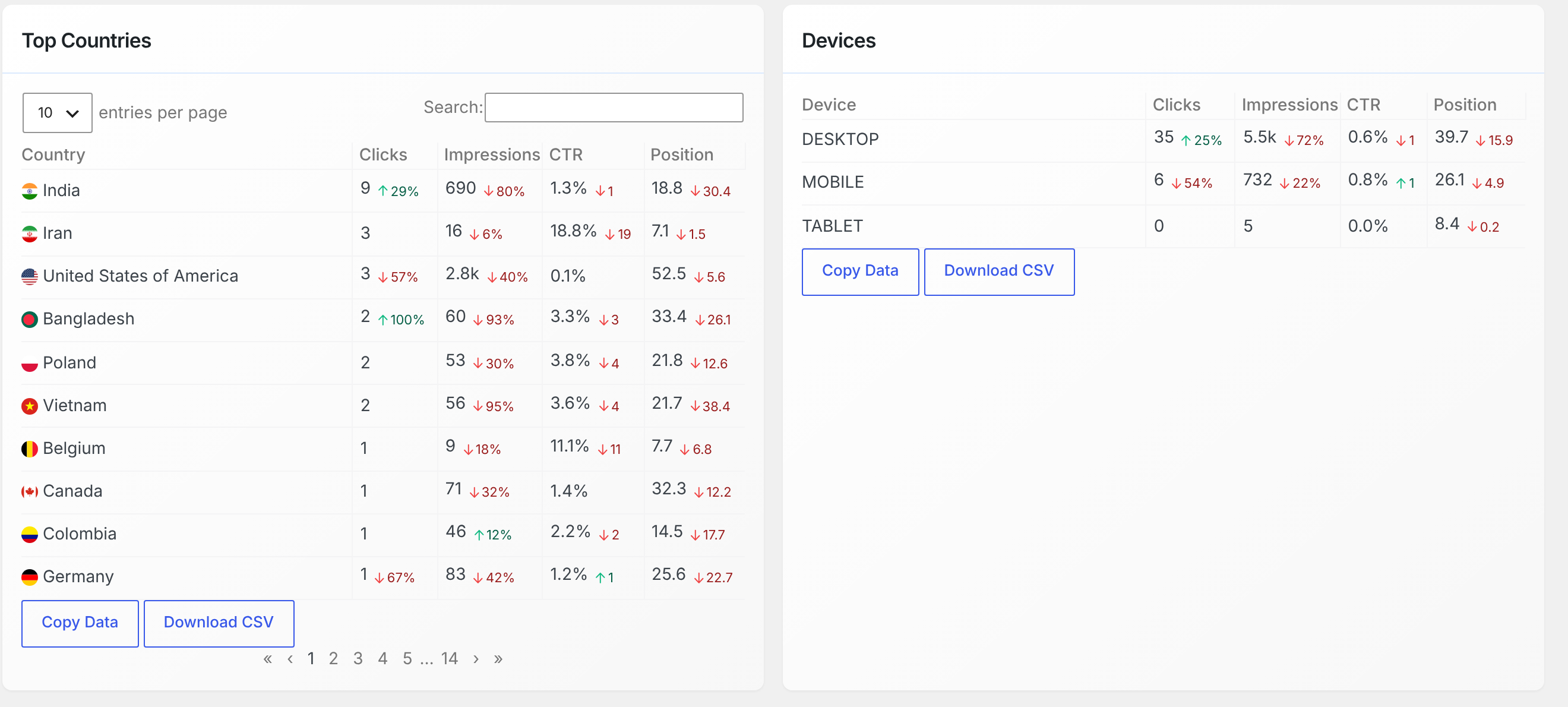Viewport: 1568px width, 707px height.
Task: Click the Germany flag icon
Action: (x=29, y=577)
